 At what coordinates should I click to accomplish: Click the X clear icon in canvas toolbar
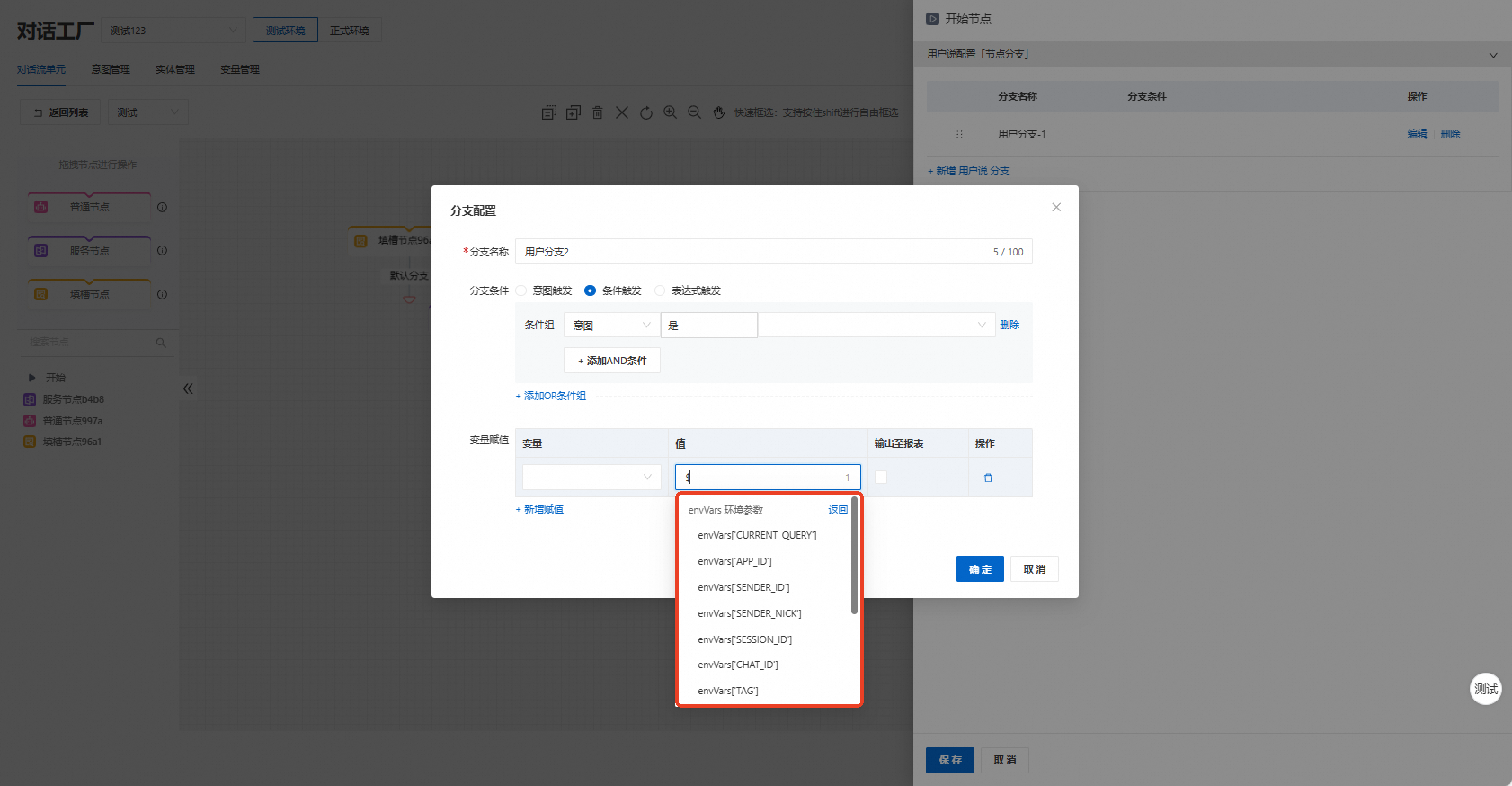tap(621, 112)
